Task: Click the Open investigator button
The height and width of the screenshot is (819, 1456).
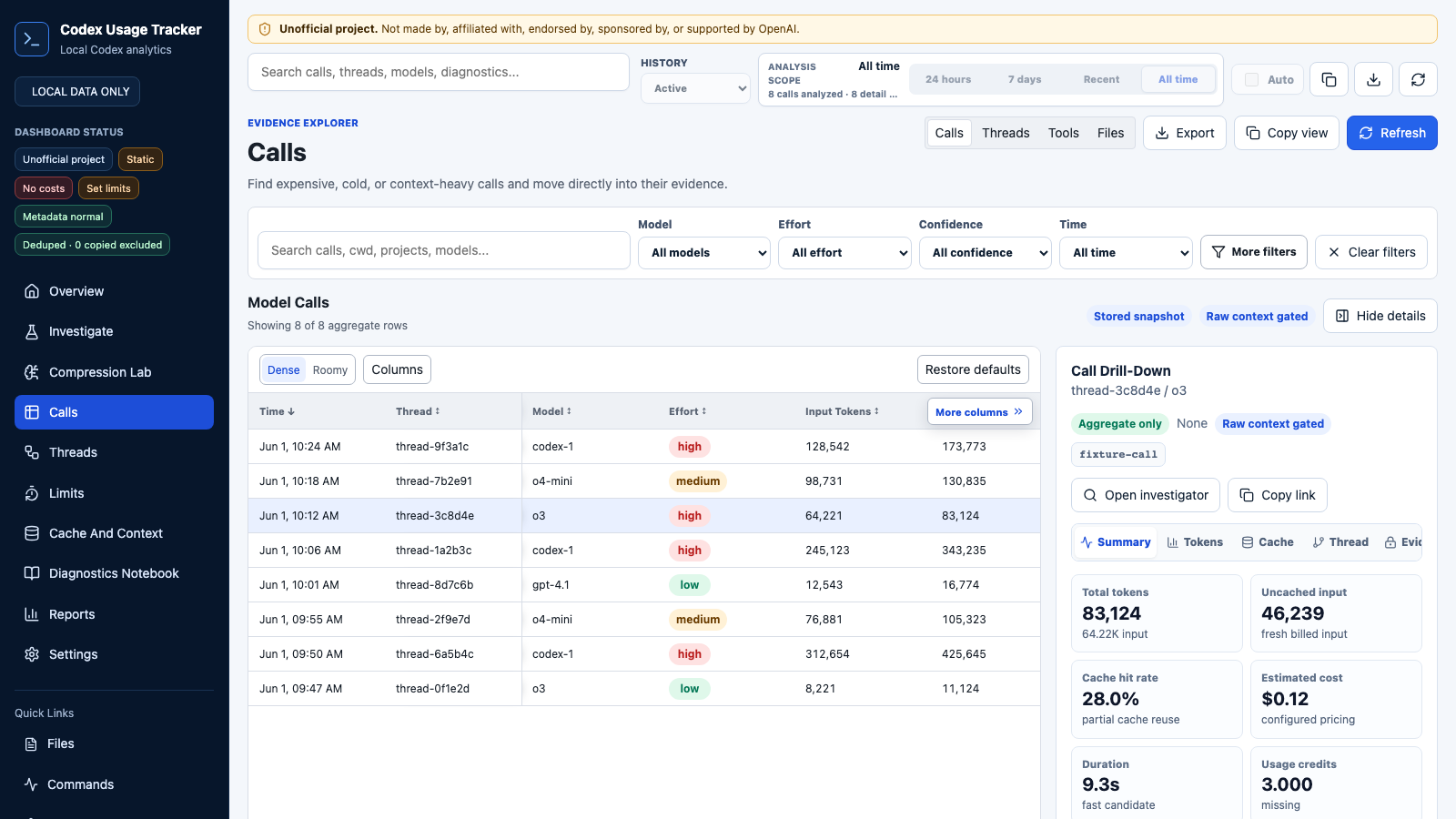Action: click(x=1146, y=495)
